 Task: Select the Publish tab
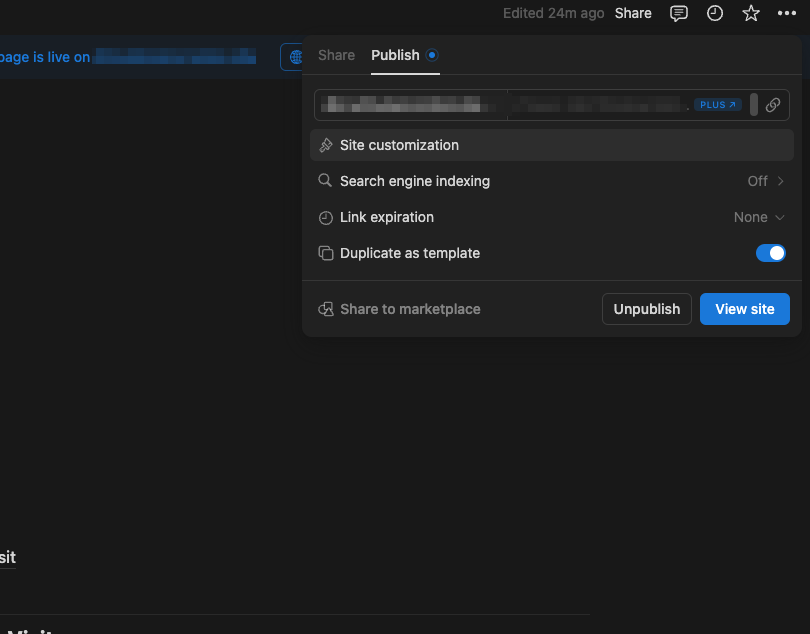point(395,55)
